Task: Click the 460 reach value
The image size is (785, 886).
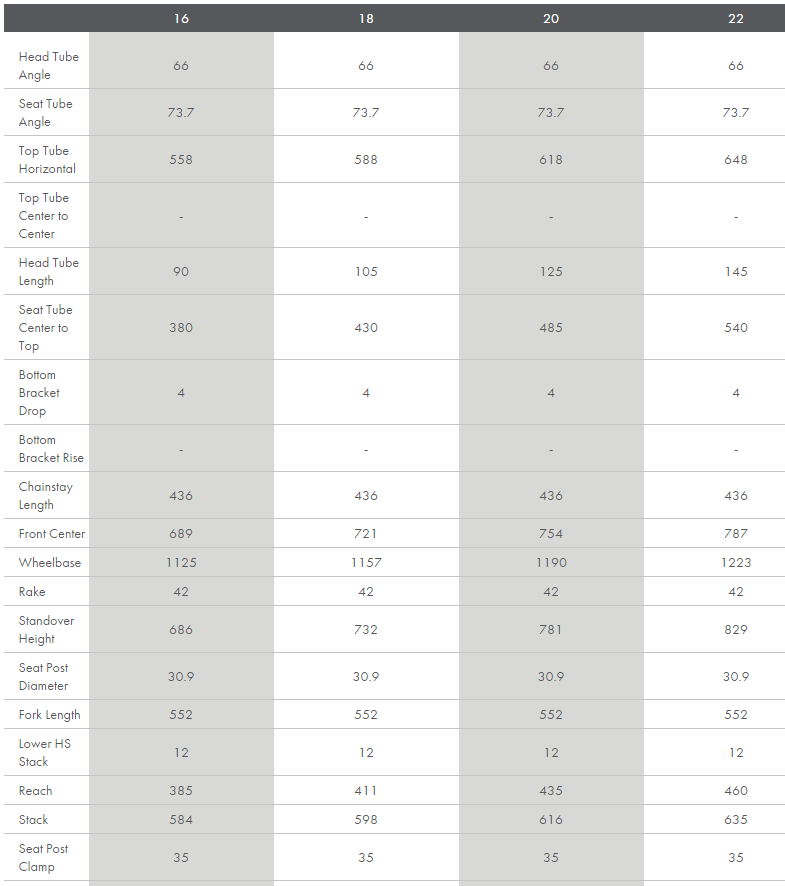Action: (736, 791)
